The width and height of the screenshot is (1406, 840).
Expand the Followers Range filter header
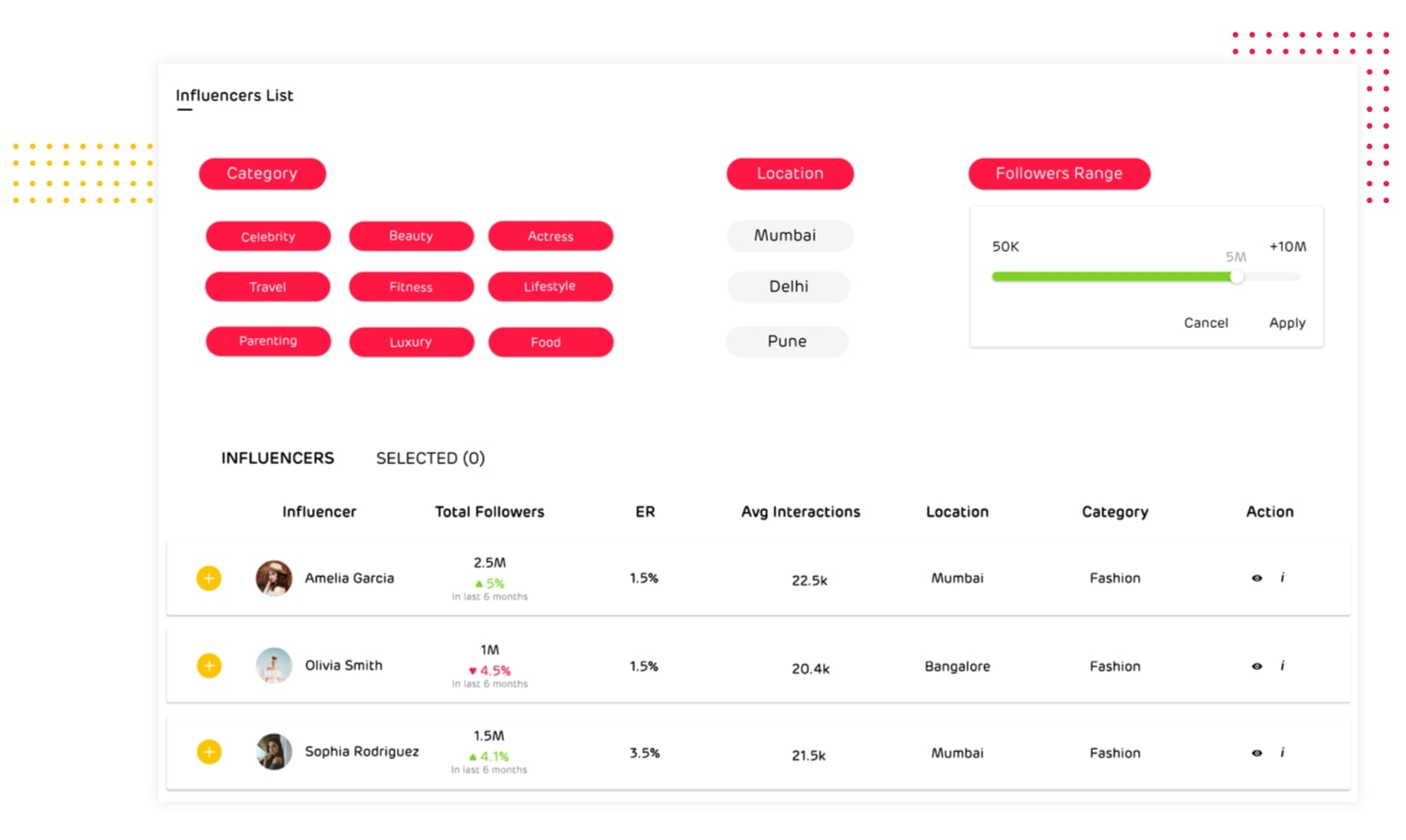point(1059,174)
